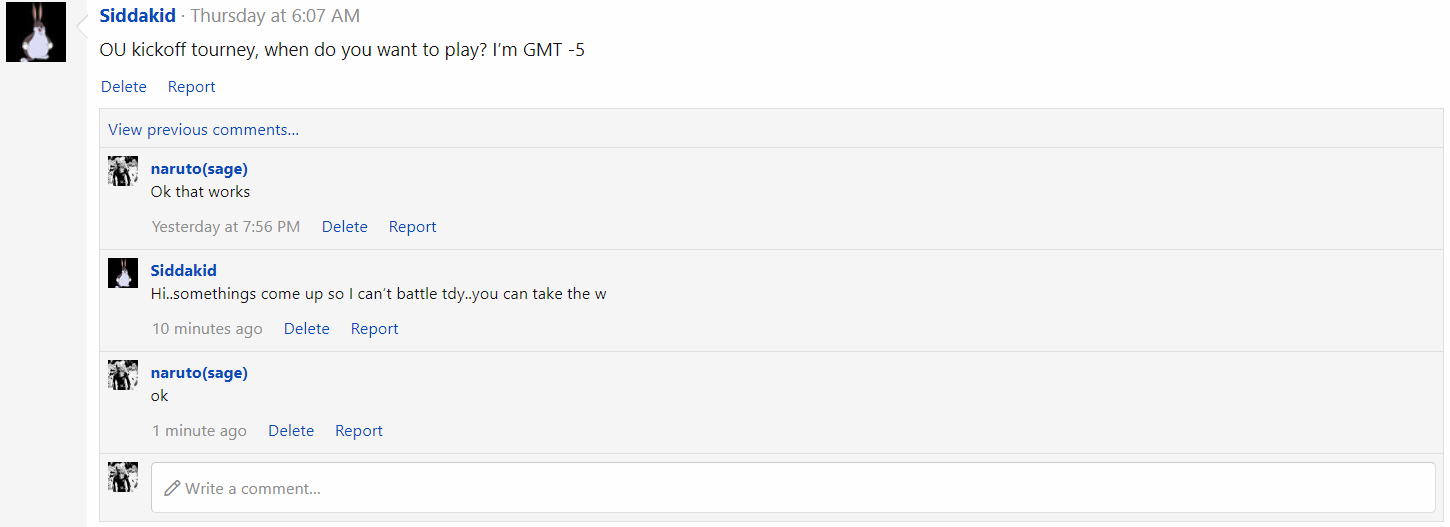Open Siddakid name in the comment thread
Viewport: 1450px width, 527px height.
click(184, 270)
